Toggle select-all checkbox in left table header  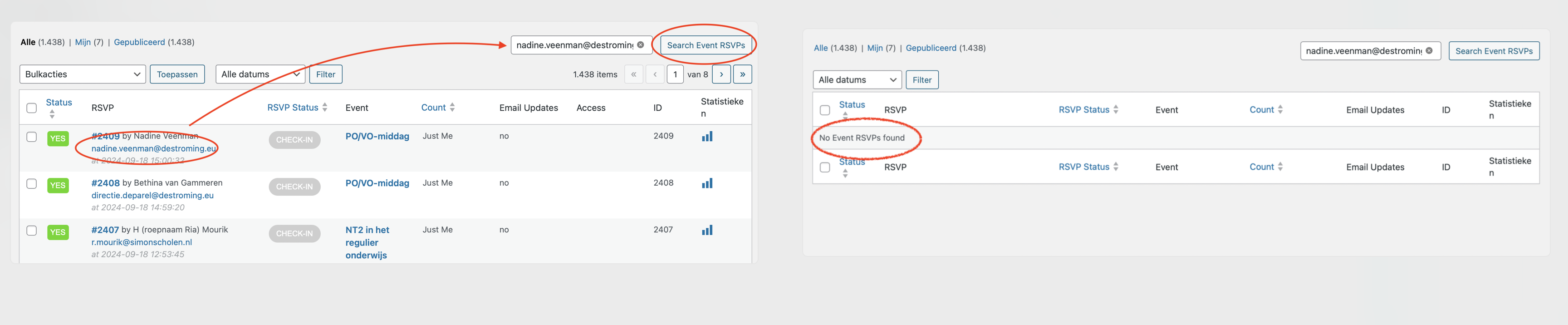click(32, 108)
